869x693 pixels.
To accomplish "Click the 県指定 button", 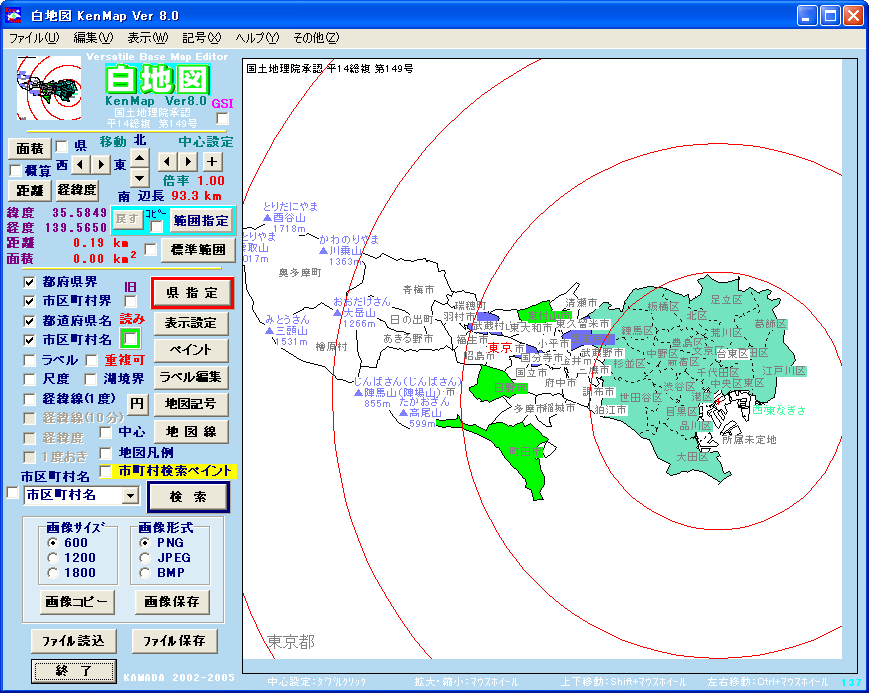I will pyautogui.click(x=192, y=293).
